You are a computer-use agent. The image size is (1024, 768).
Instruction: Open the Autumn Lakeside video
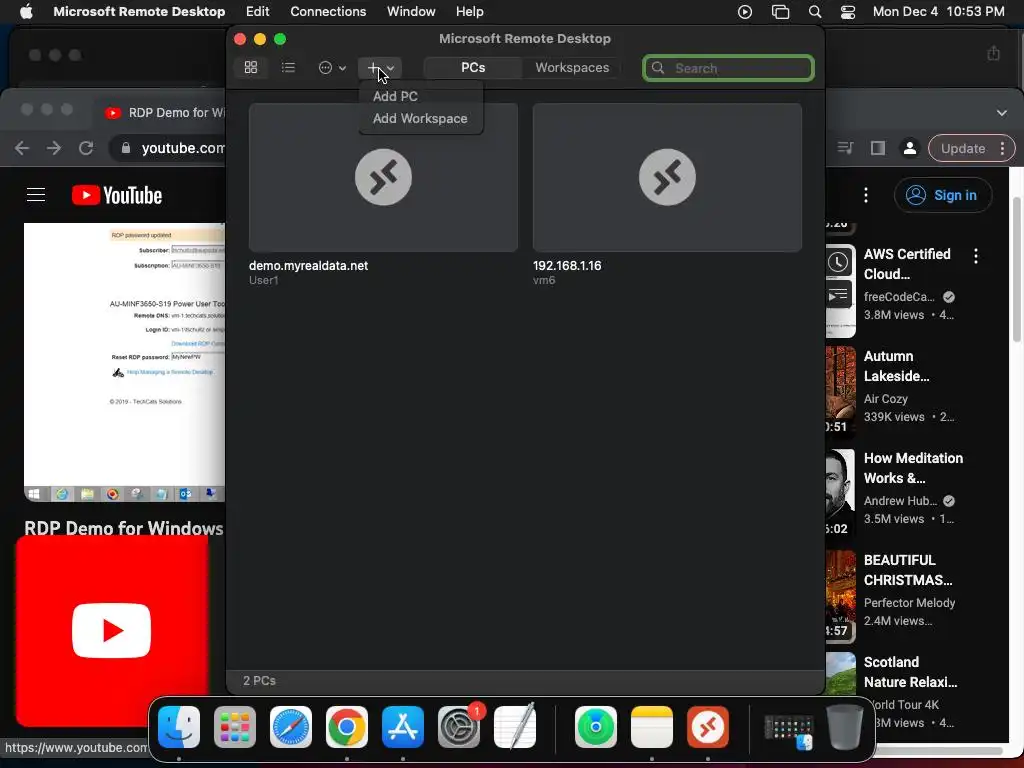pyautogui.click(x=896, y=366)
